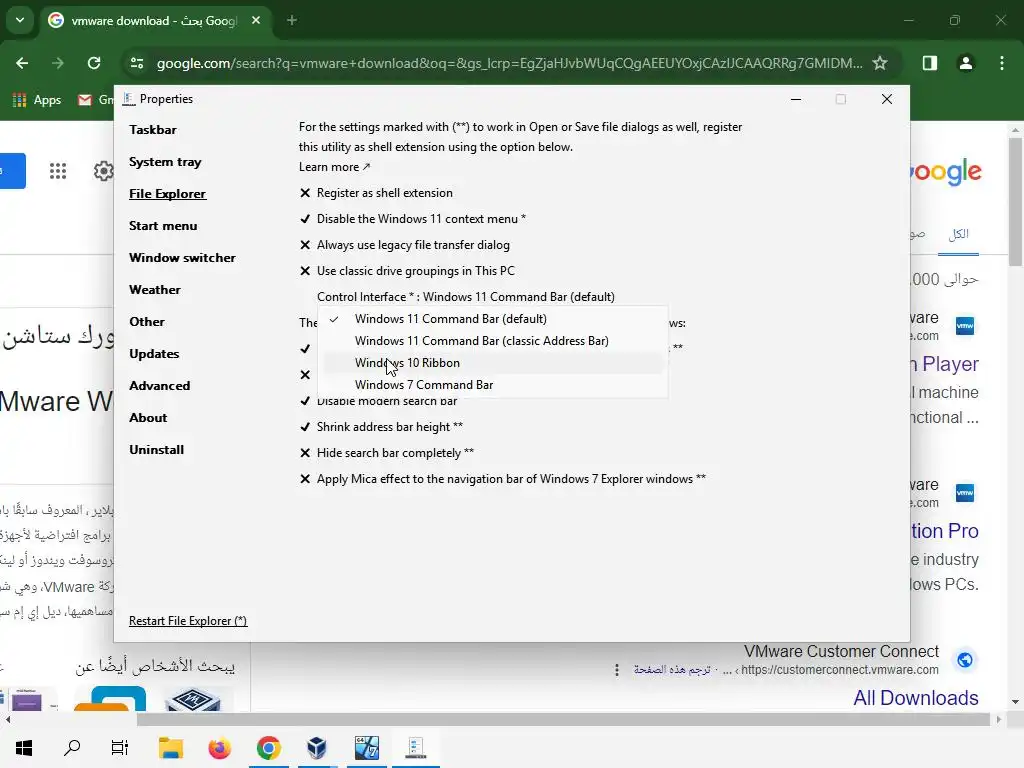Toggle Always use legacy file transfer dialog
Image resolution: width=1024 pixels, height=768 pixels.
click(405, 245)
